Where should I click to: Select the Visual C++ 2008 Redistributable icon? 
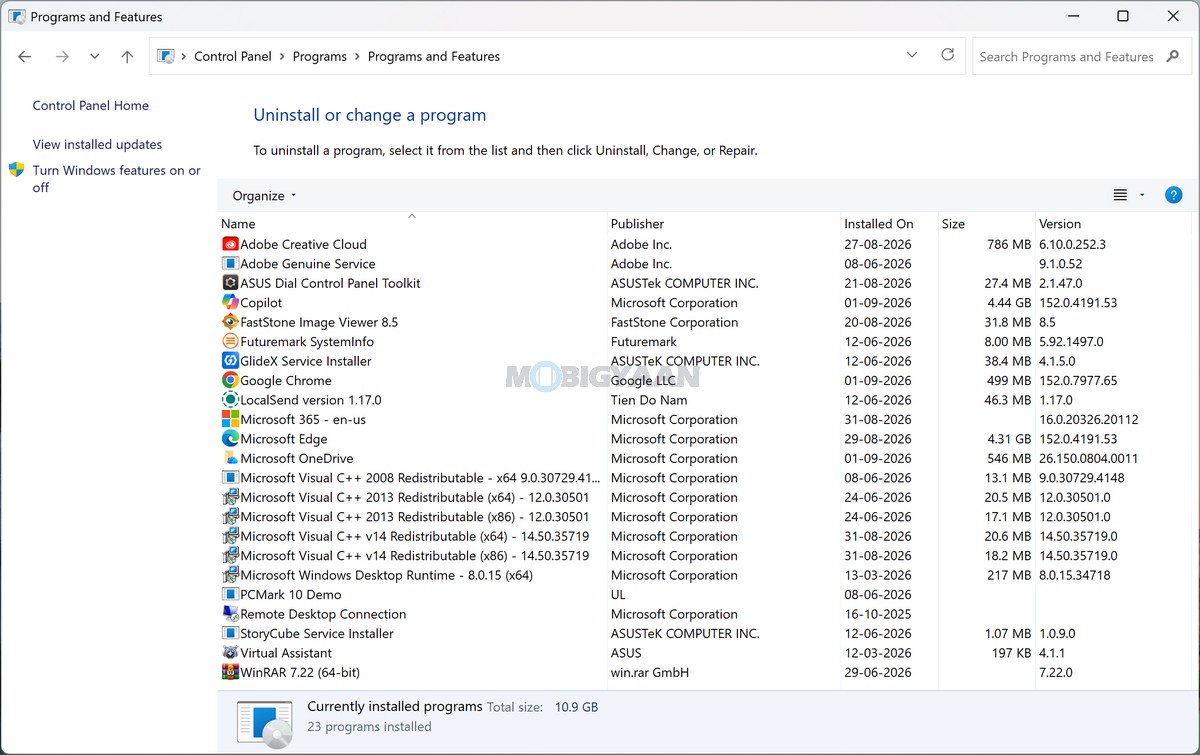click(230, 478)
